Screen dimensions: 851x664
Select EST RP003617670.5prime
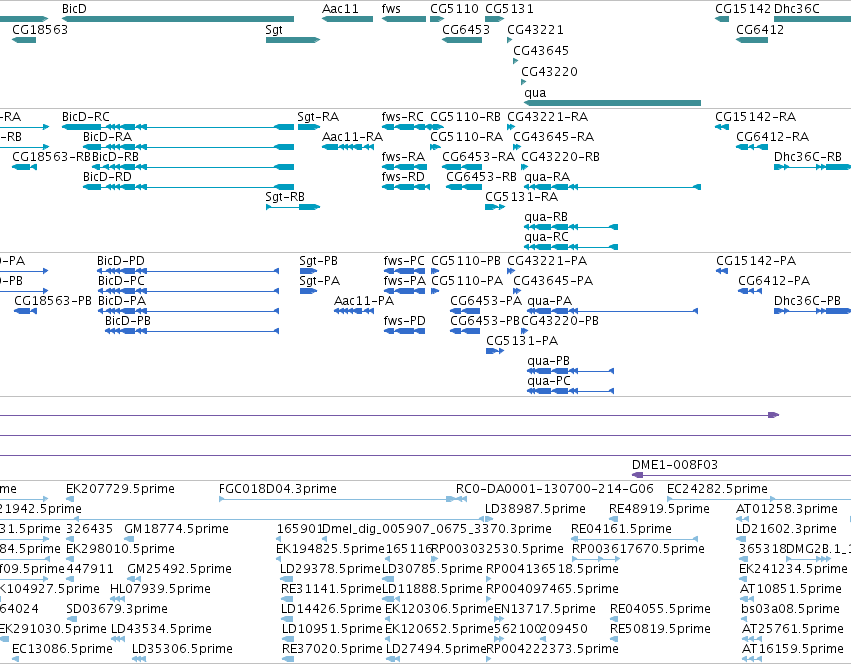tap(595, 559)
